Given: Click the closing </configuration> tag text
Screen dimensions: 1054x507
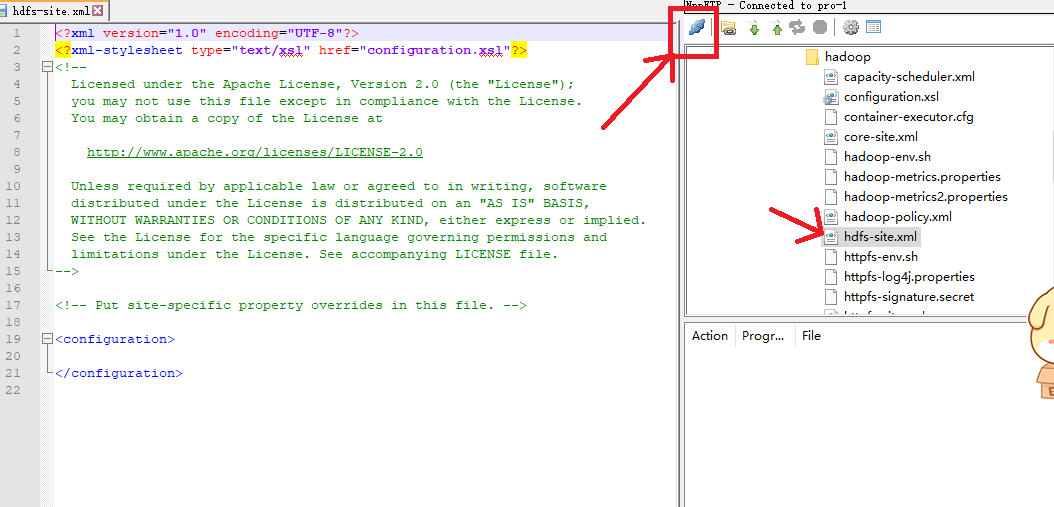Looking at the screenshot, I should (x=118, y=373).
